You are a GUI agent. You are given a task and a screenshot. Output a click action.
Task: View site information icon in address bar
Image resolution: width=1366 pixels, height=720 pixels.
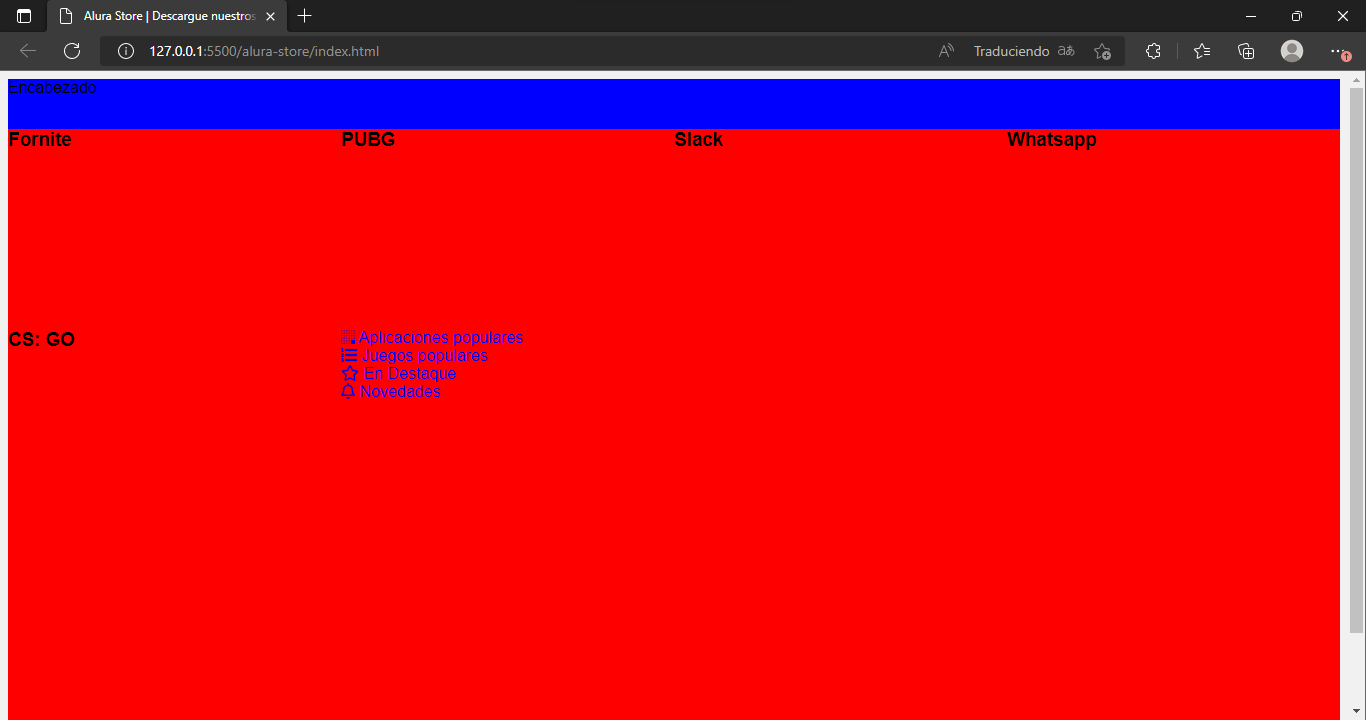[x=126, y=51]
